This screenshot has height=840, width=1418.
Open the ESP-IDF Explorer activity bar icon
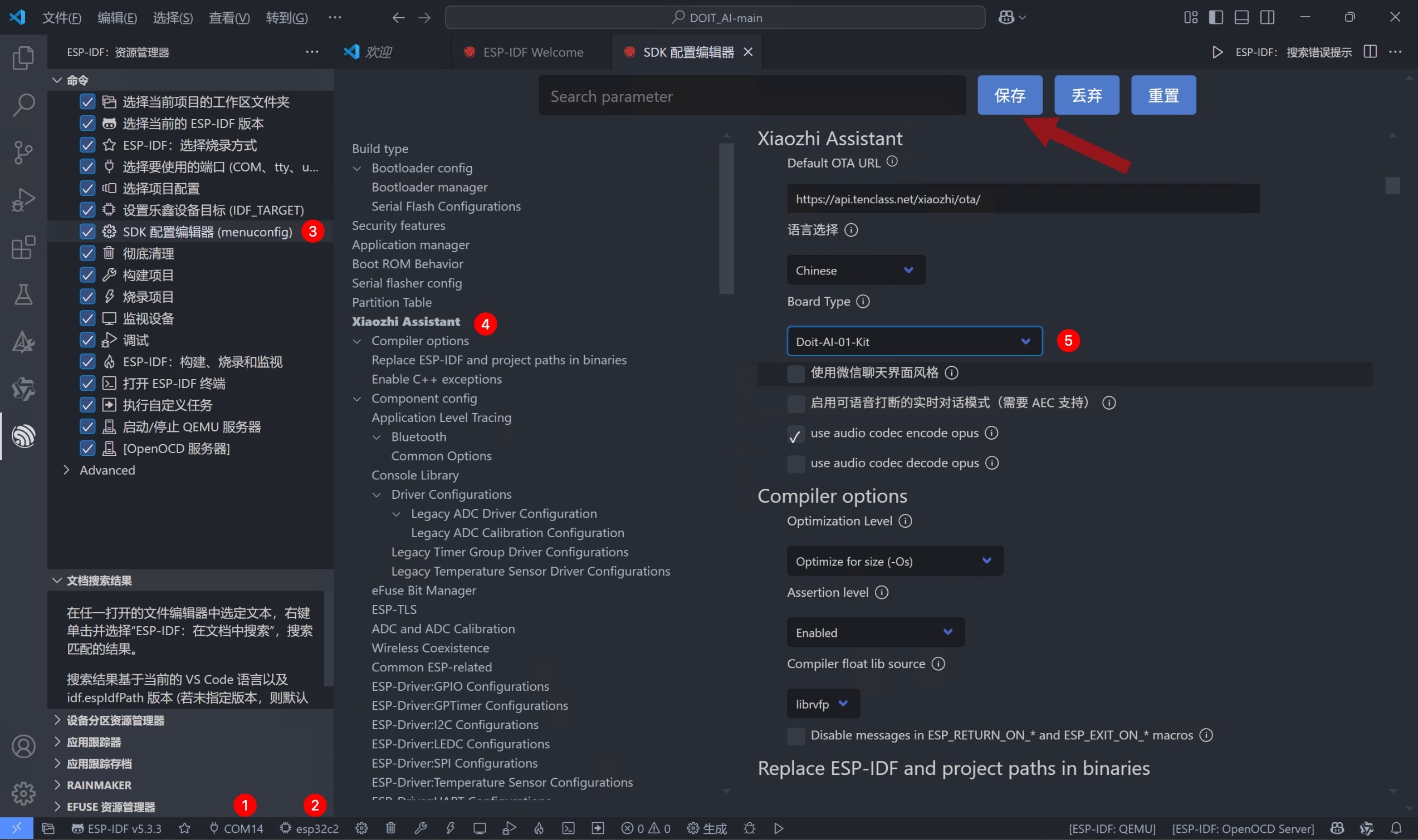(x=23, y=436)
